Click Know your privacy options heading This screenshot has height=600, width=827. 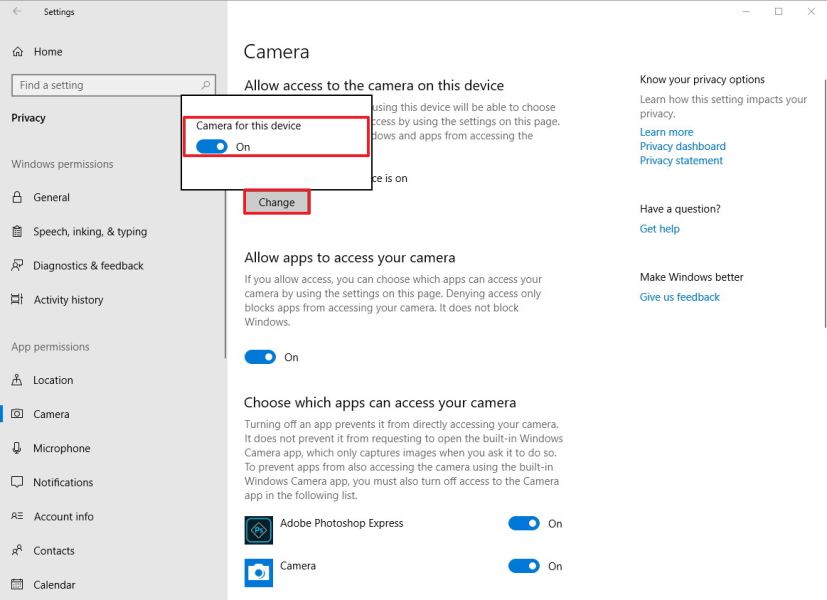[702, 79]
